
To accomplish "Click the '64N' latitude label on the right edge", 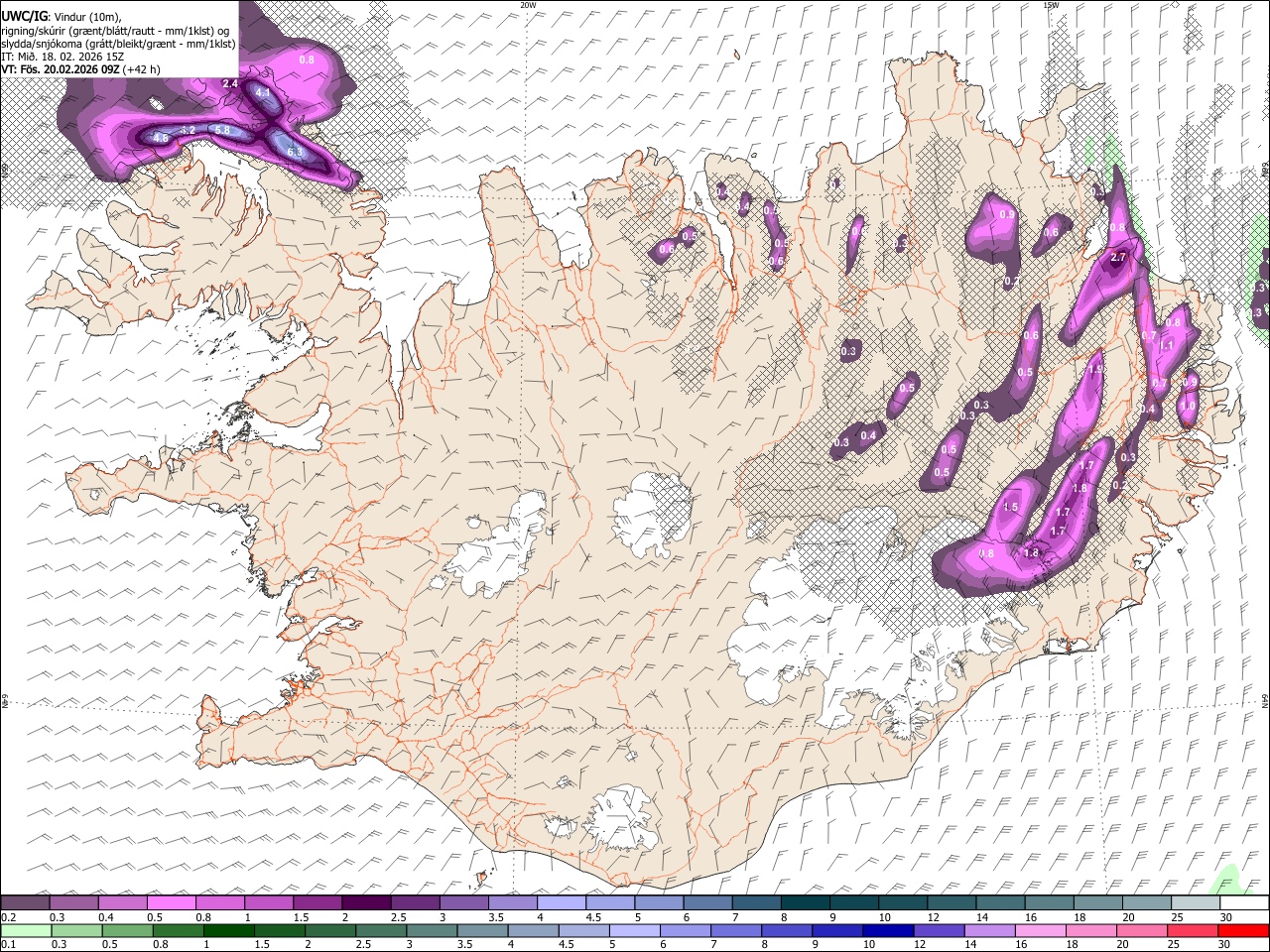I will click(x=1265, y=701).
